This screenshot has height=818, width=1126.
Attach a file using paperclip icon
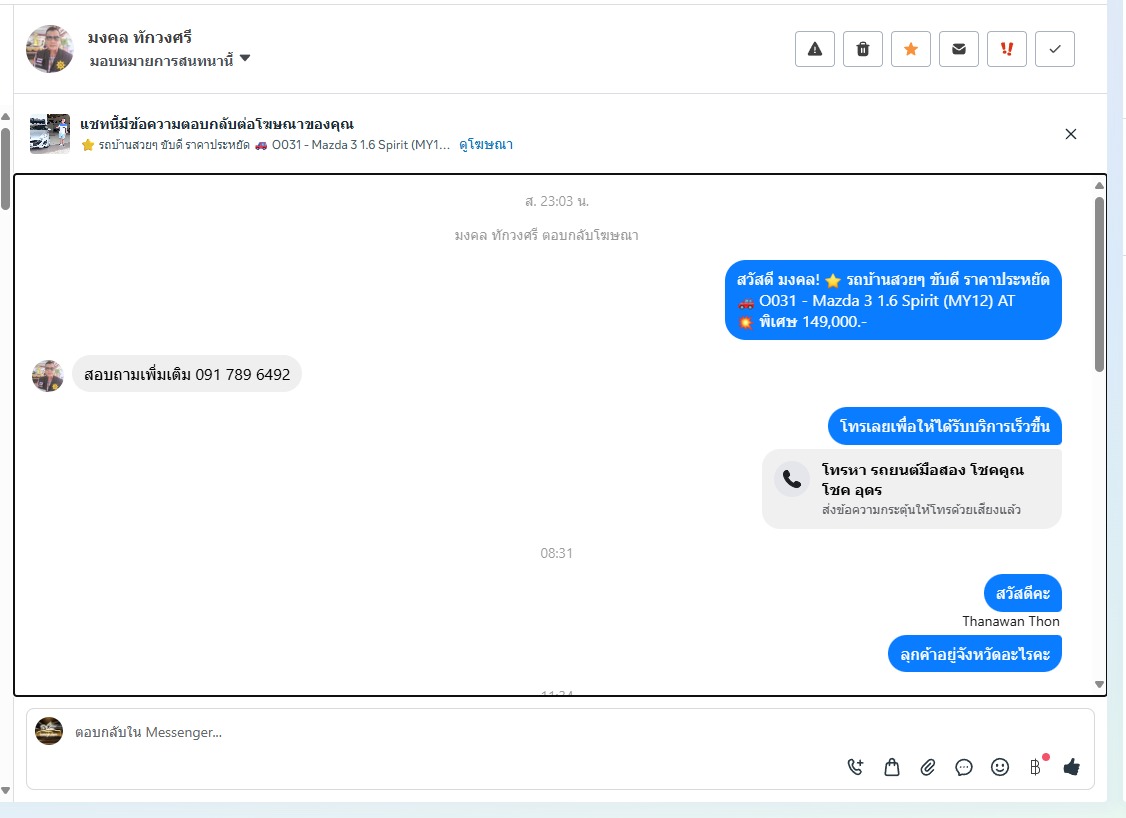[x=928, y=767]
